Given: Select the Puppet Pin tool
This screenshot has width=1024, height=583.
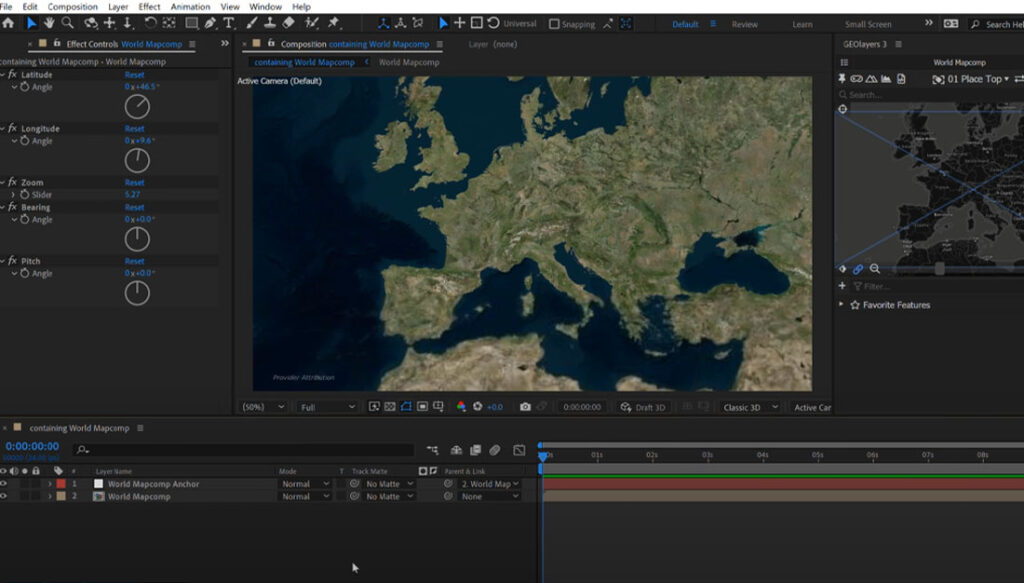Looking at the screenshot, I should [334, 24].
